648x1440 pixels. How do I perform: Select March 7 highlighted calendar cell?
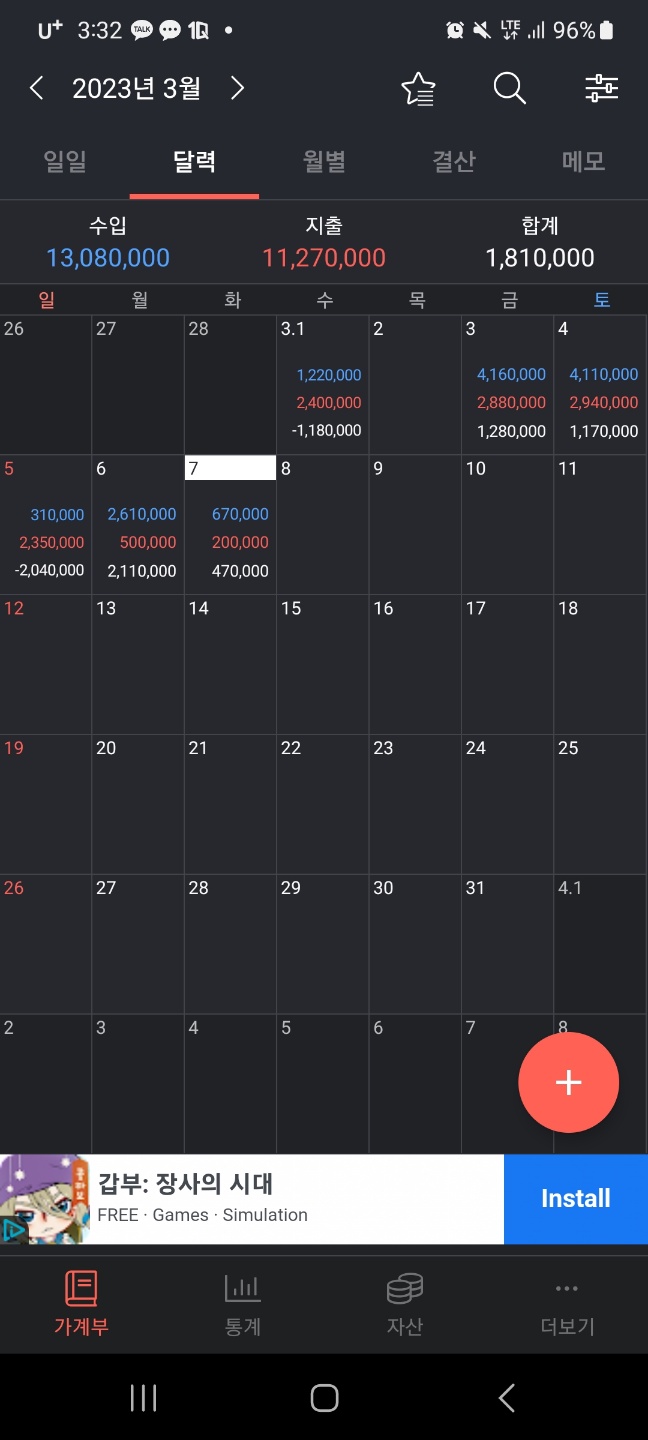[230, 525]
